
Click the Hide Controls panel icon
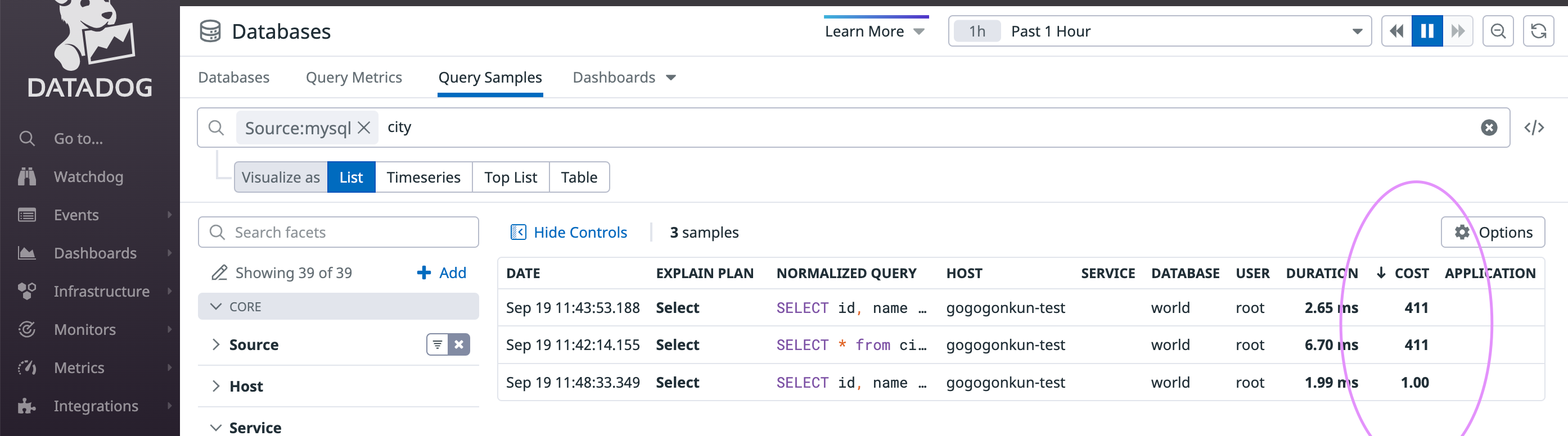[x=518, y=232]
